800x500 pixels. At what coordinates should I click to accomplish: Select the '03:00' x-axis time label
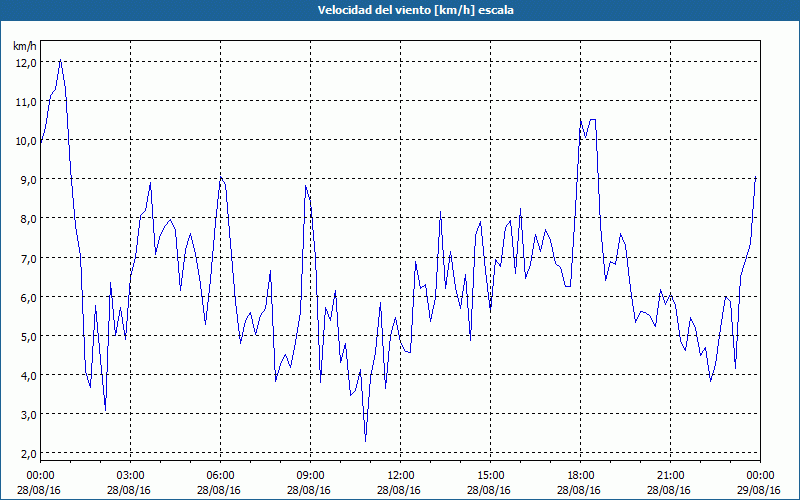(130, 476)
